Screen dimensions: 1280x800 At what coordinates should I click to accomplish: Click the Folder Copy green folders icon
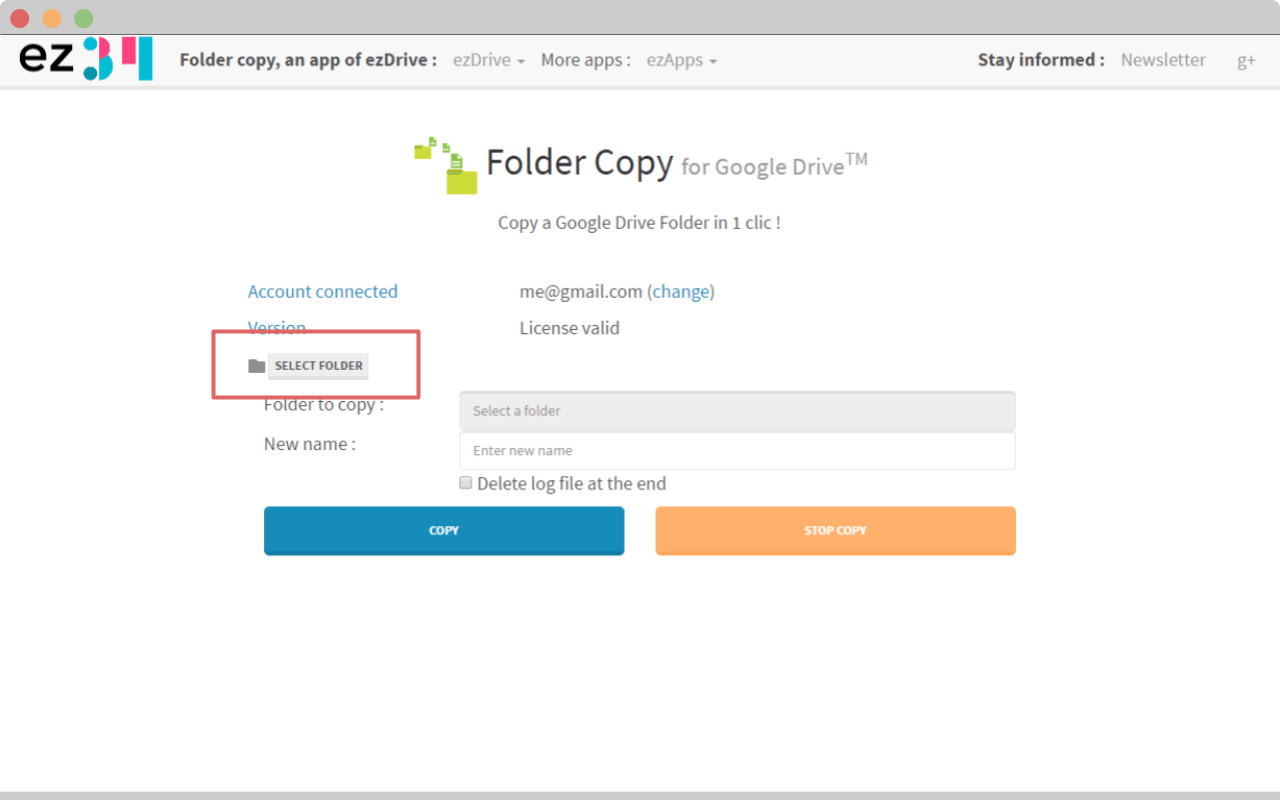[446, 165]
